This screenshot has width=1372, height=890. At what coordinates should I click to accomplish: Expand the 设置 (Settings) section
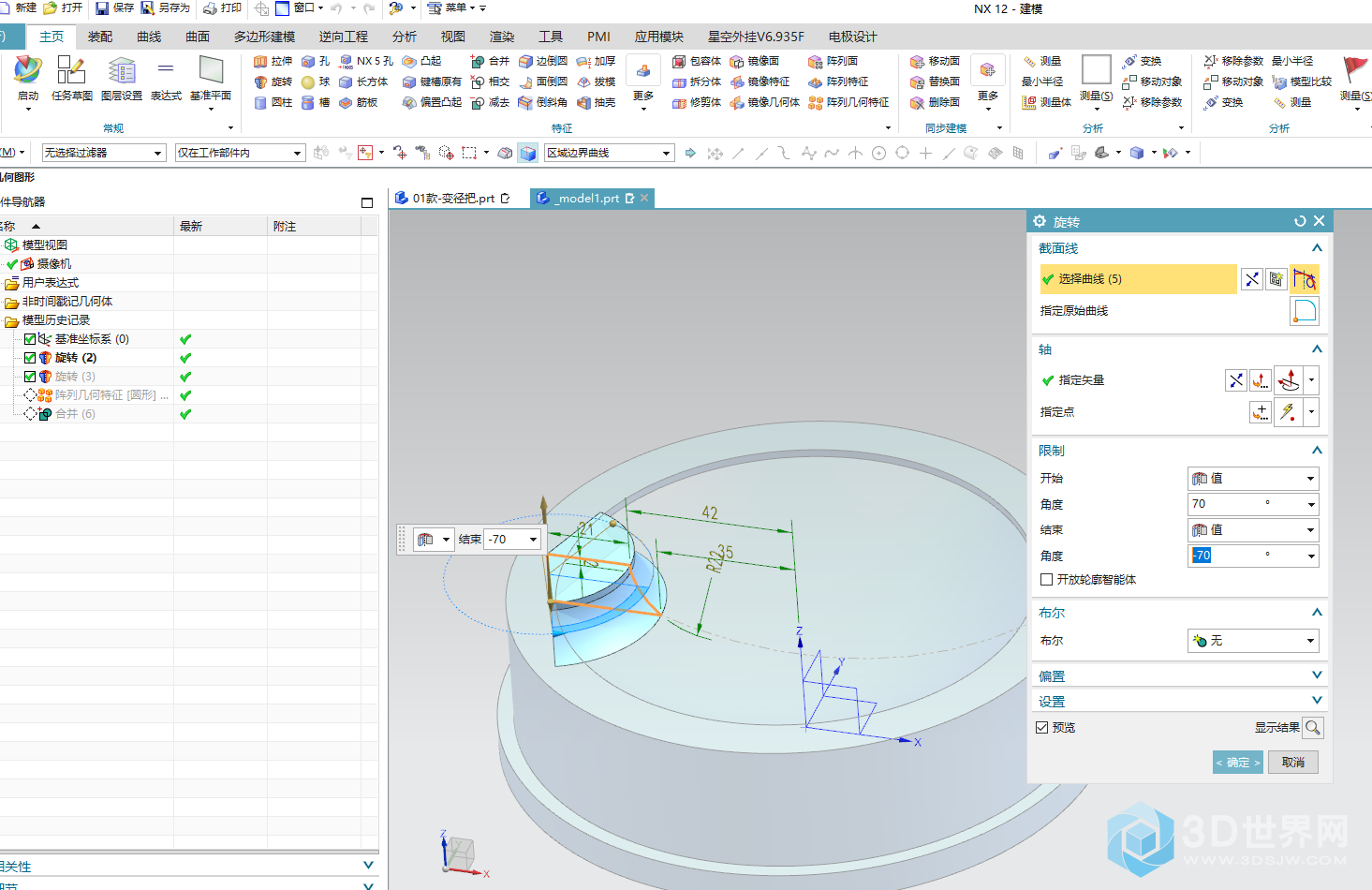coord(1180,701)
